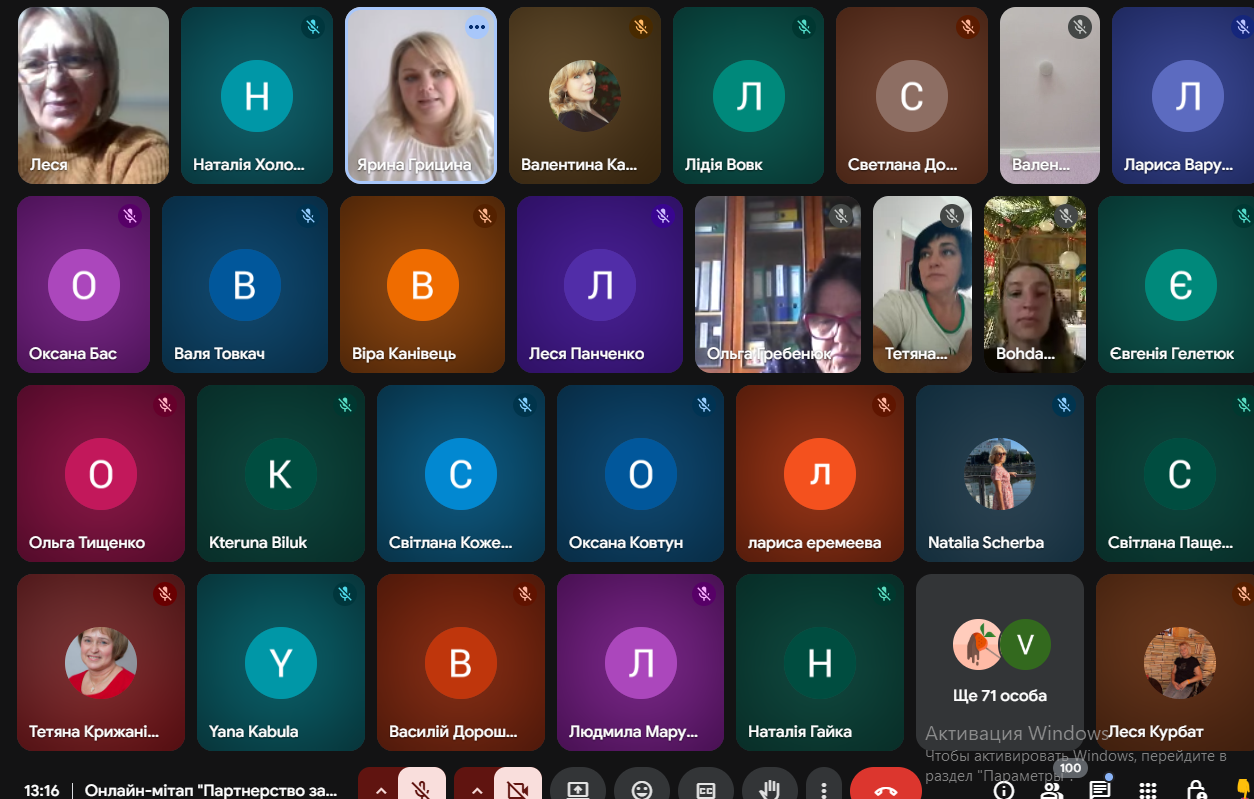Click Тетяна Крижанівська profile picture tile

click(101, 662)
